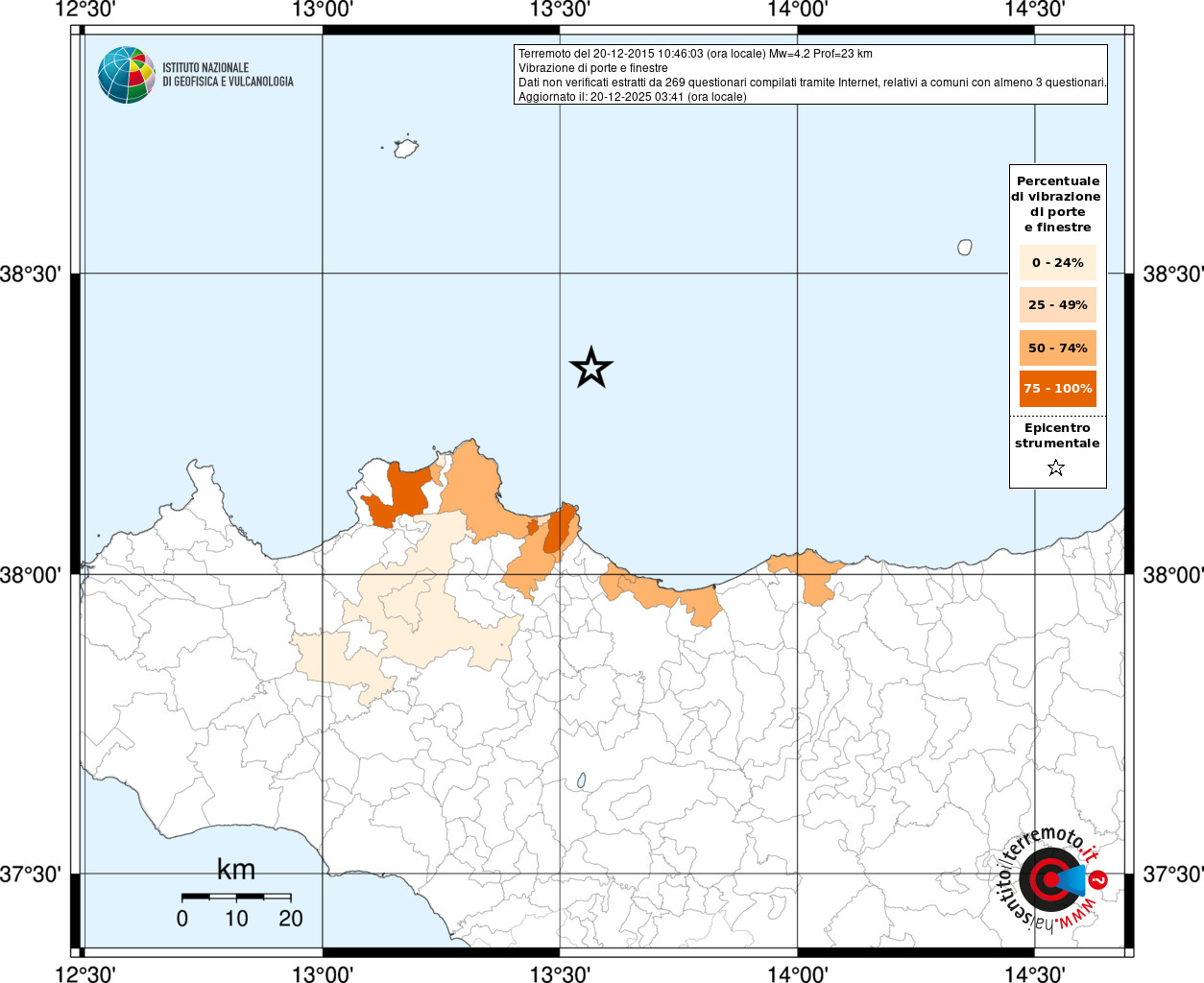Click the 'Istituto Nazionale di Geofisica e Vulcanologia' text

(228, 75)
